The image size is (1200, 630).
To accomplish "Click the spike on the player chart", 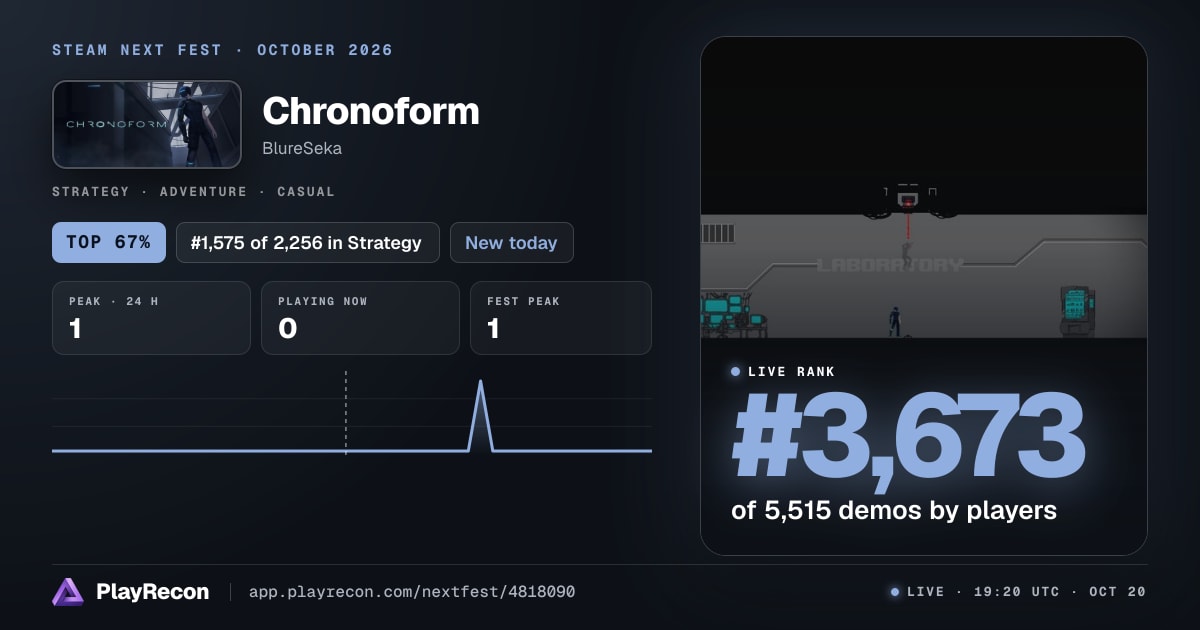I will [x=481, y=414].
